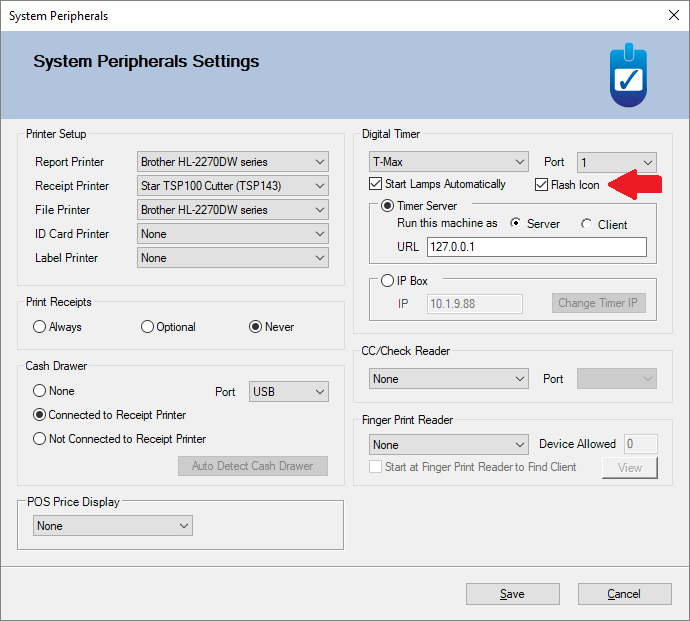Click the ID Card Printer label
This screenshot has width=690, height=621.
(72, 234)
